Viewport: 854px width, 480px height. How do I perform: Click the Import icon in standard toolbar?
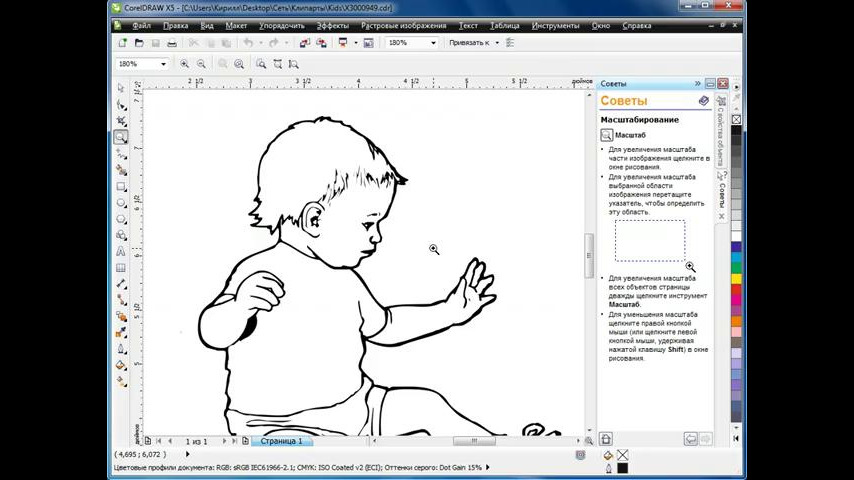point(306,43)
